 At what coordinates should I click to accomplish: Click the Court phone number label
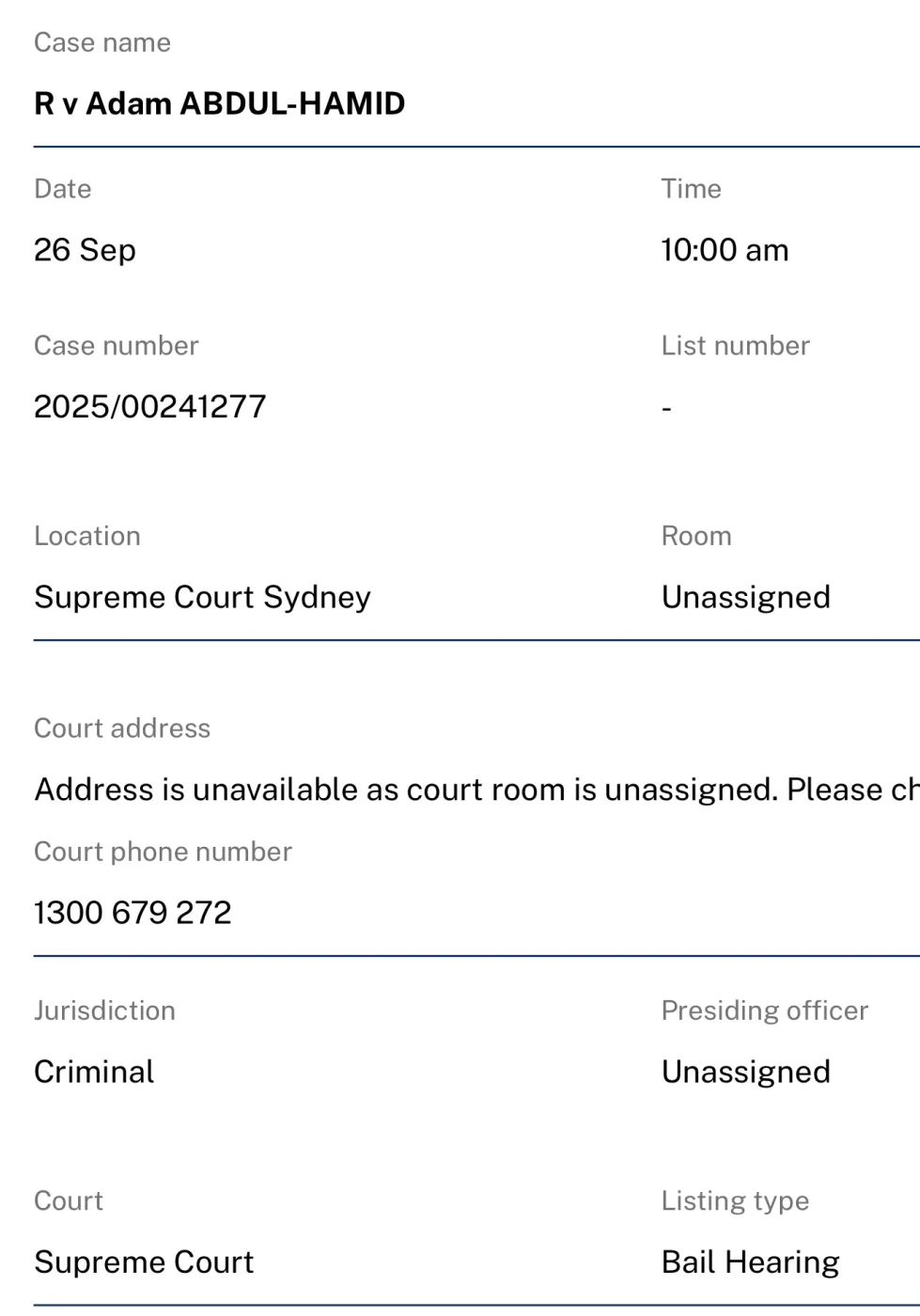pyautogui.click(x=163, y=852)
